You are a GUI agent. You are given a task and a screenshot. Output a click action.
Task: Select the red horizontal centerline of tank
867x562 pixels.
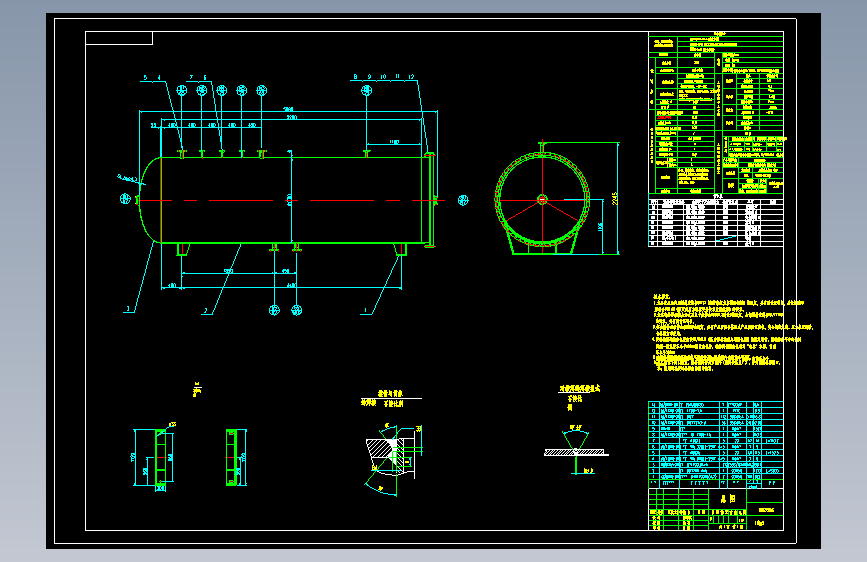click(x=290, y=200)
